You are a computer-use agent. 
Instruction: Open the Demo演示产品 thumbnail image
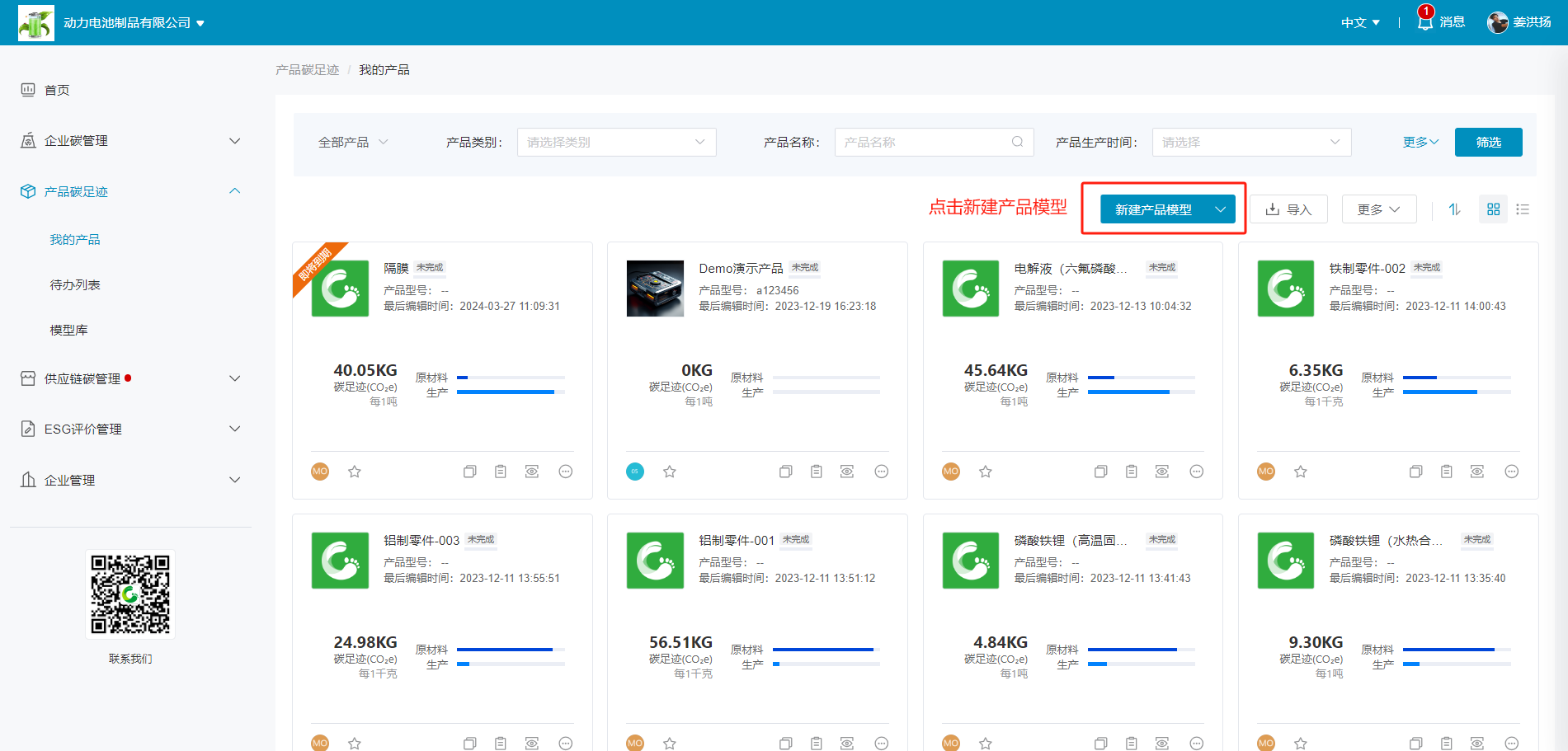[655, 289]
